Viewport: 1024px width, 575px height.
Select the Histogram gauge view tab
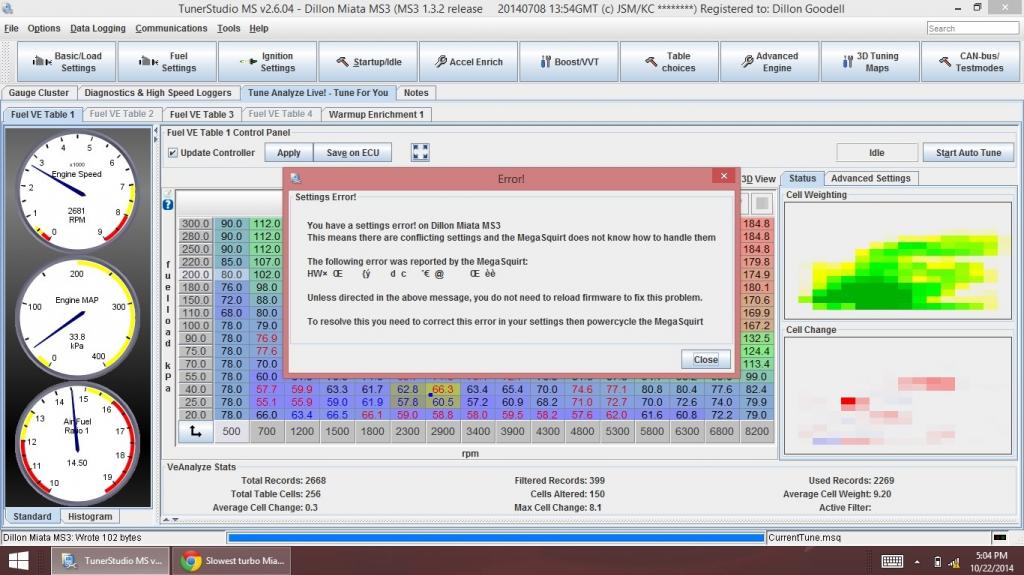pos(90,516)
